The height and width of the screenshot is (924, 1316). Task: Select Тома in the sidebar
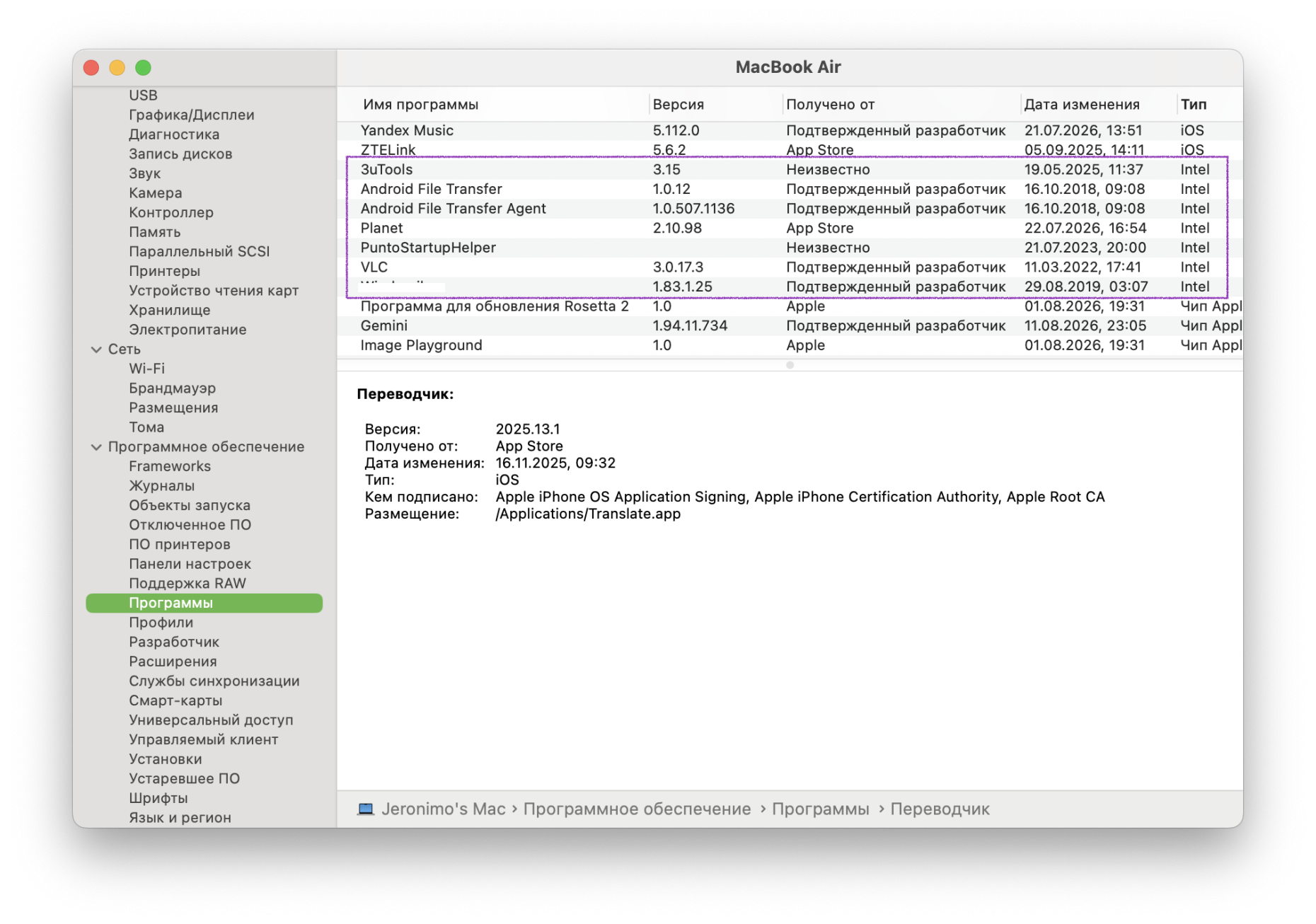click(146, 427)
